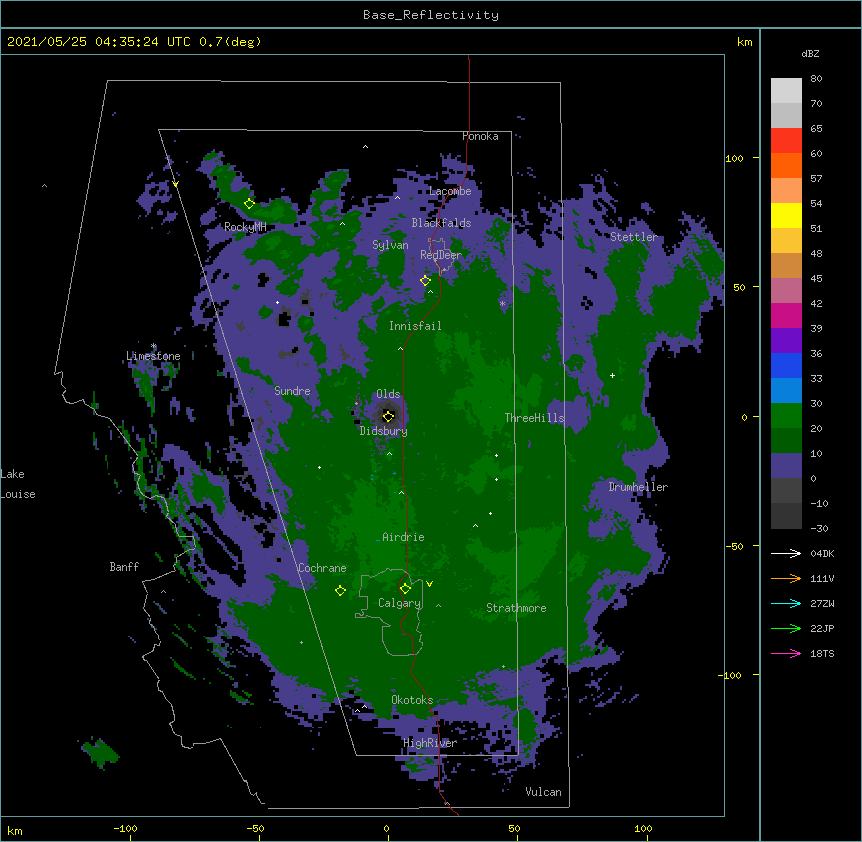Click the Didsbury town label
The height and width of the screenshot is (842, 862).
point(384,431)
